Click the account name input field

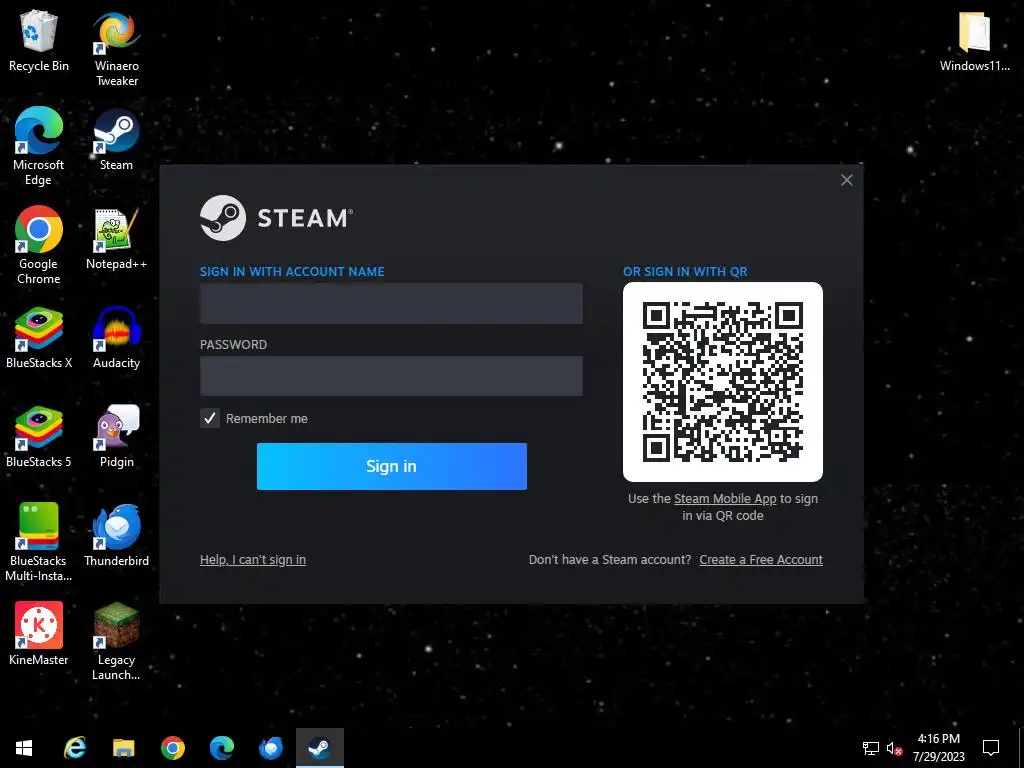tap(391, 304)
